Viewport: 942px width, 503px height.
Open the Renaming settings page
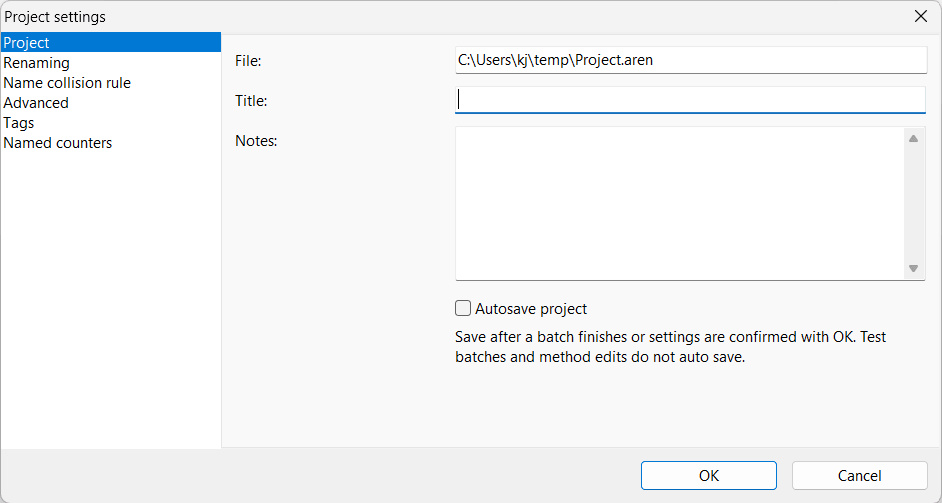coord(111,62)
